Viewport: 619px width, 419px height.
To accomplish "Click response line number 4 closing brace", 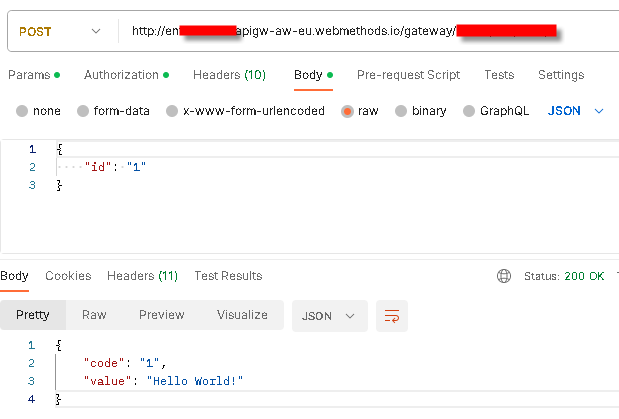I will point(58,399).
